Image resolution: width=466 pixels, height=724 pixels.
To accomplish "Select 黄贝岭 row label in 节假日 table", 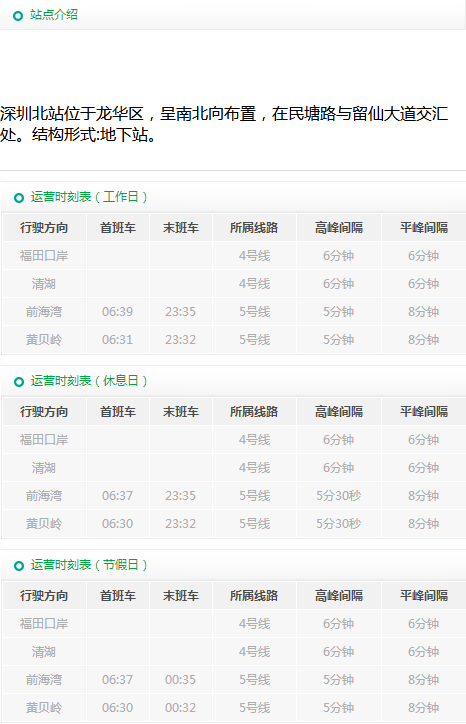I will (x=44, y=708).
